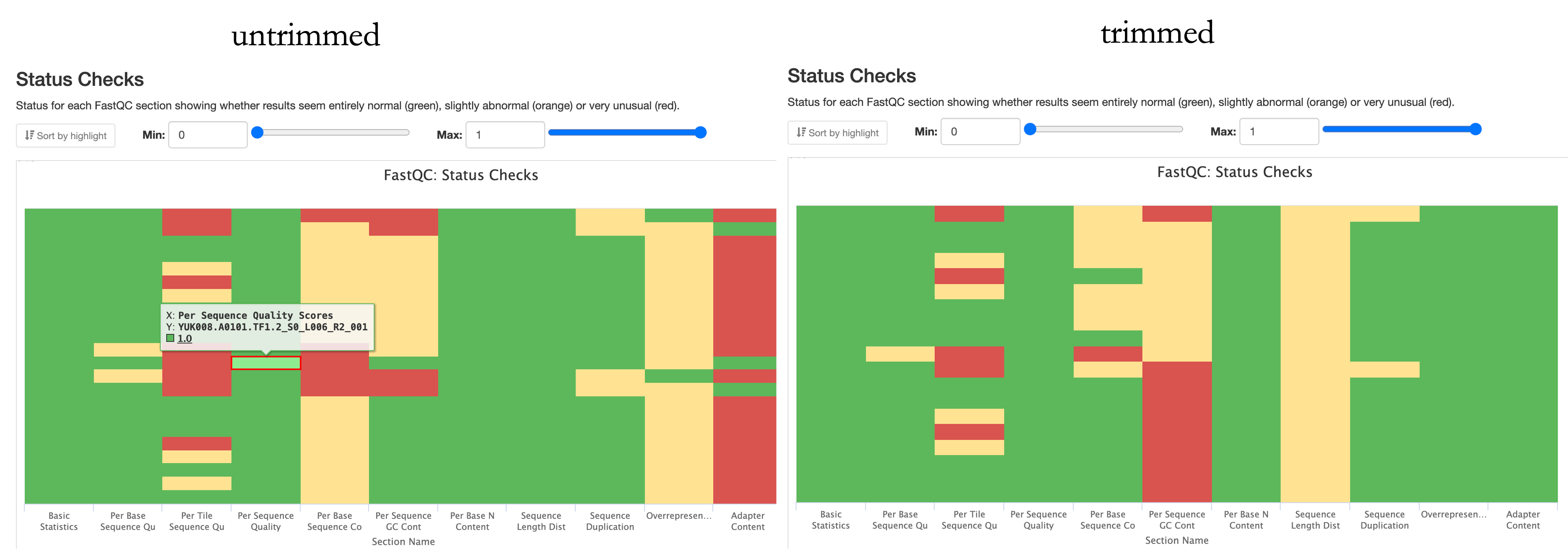
Task: Click the green legend square in the tooltip
Action: pos(170,338)
